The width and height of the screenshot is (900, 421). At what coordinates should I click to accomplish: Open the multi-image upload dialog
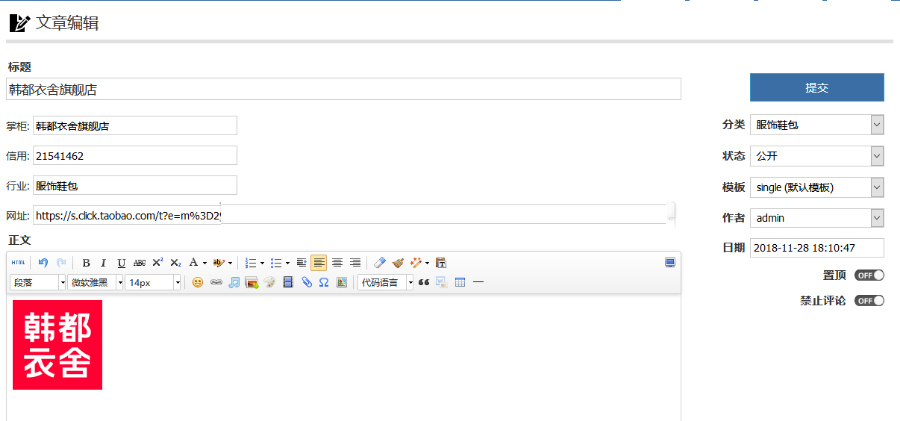[x=251, y=283]
